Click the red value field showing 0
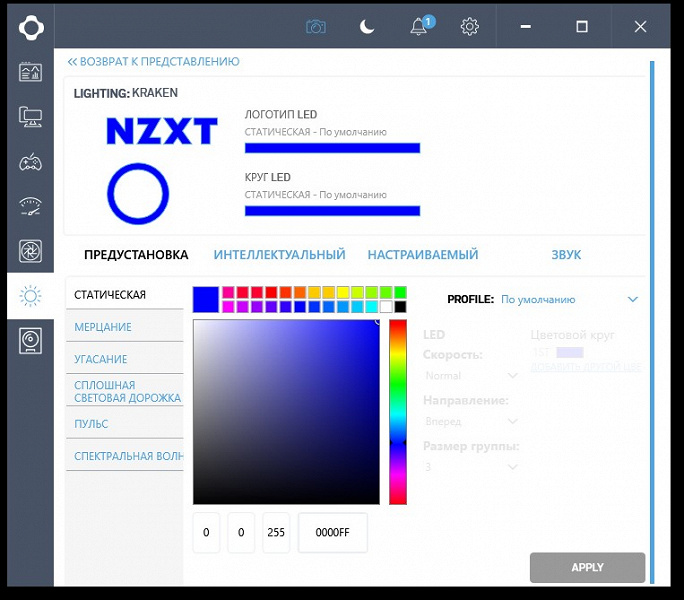The image size is (684, 600). click(206, 532)
